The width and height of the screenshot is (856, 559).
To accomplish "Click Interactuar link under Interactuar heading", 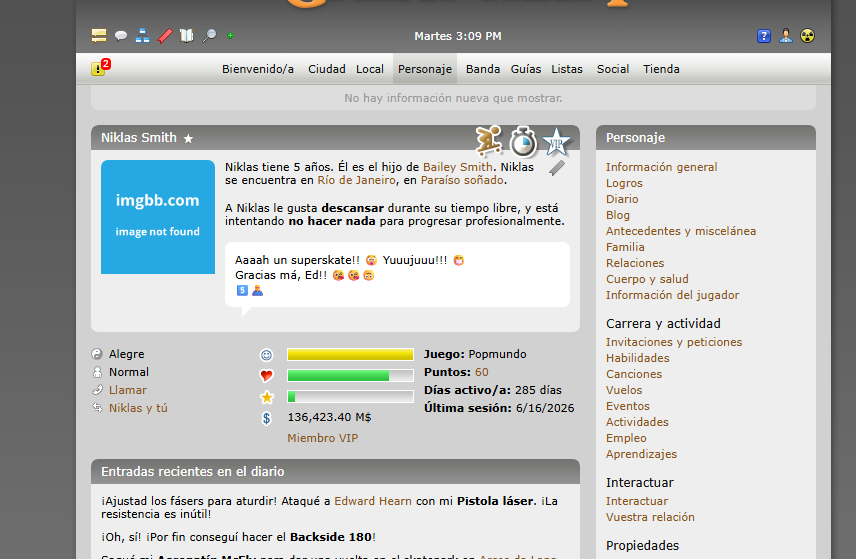I will click(x=637, y=501).
